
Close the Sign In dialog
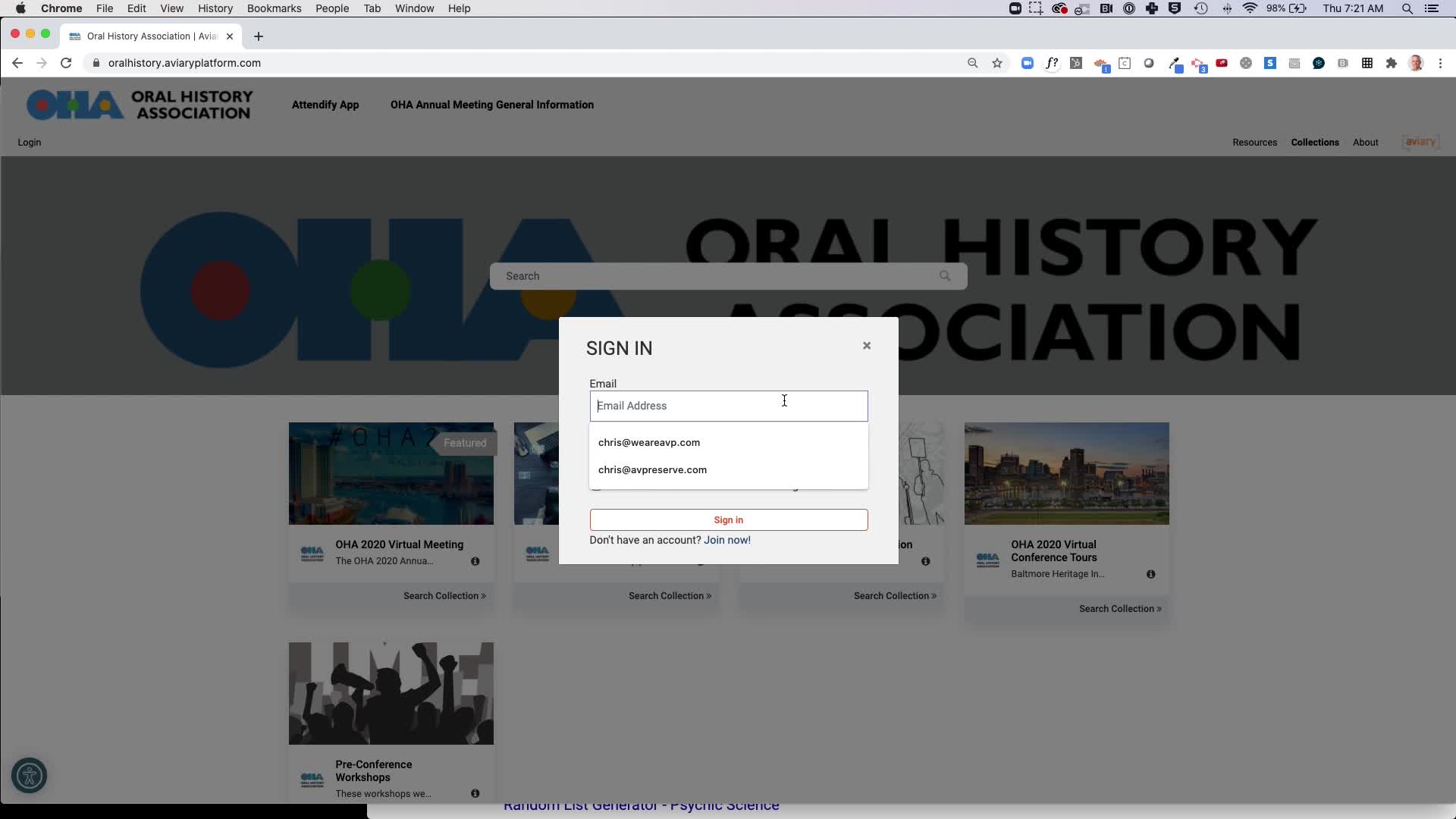(867, 346)
